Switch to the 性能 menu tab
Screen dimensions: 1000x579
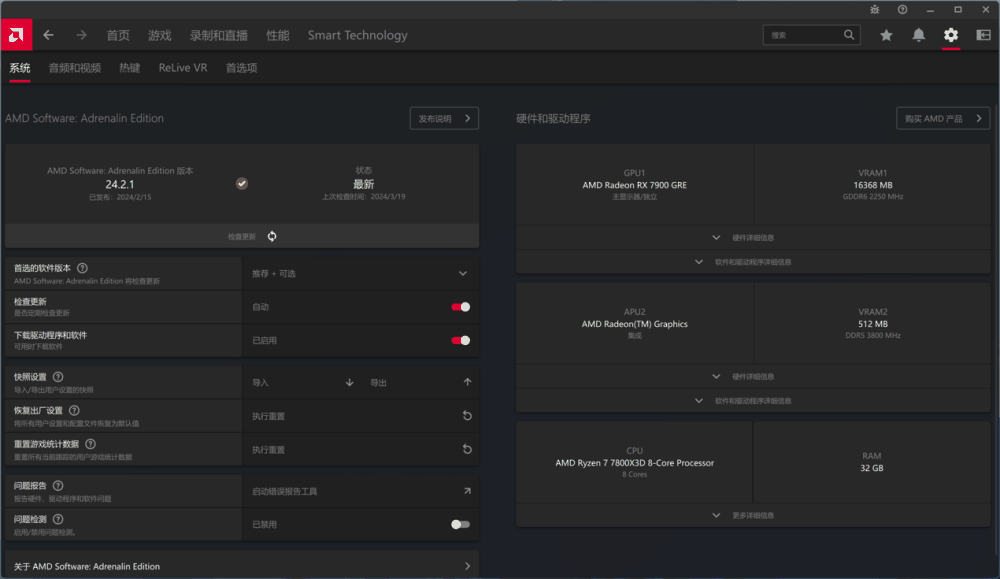coord(277,34)
